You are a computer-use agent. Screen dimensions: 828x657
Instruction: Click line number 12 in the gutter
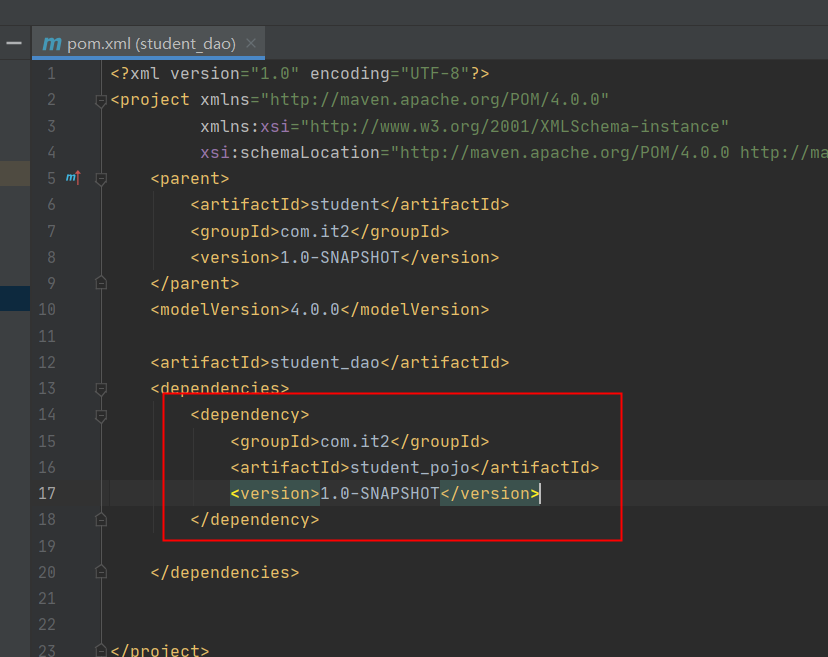[x=47, y=362]
